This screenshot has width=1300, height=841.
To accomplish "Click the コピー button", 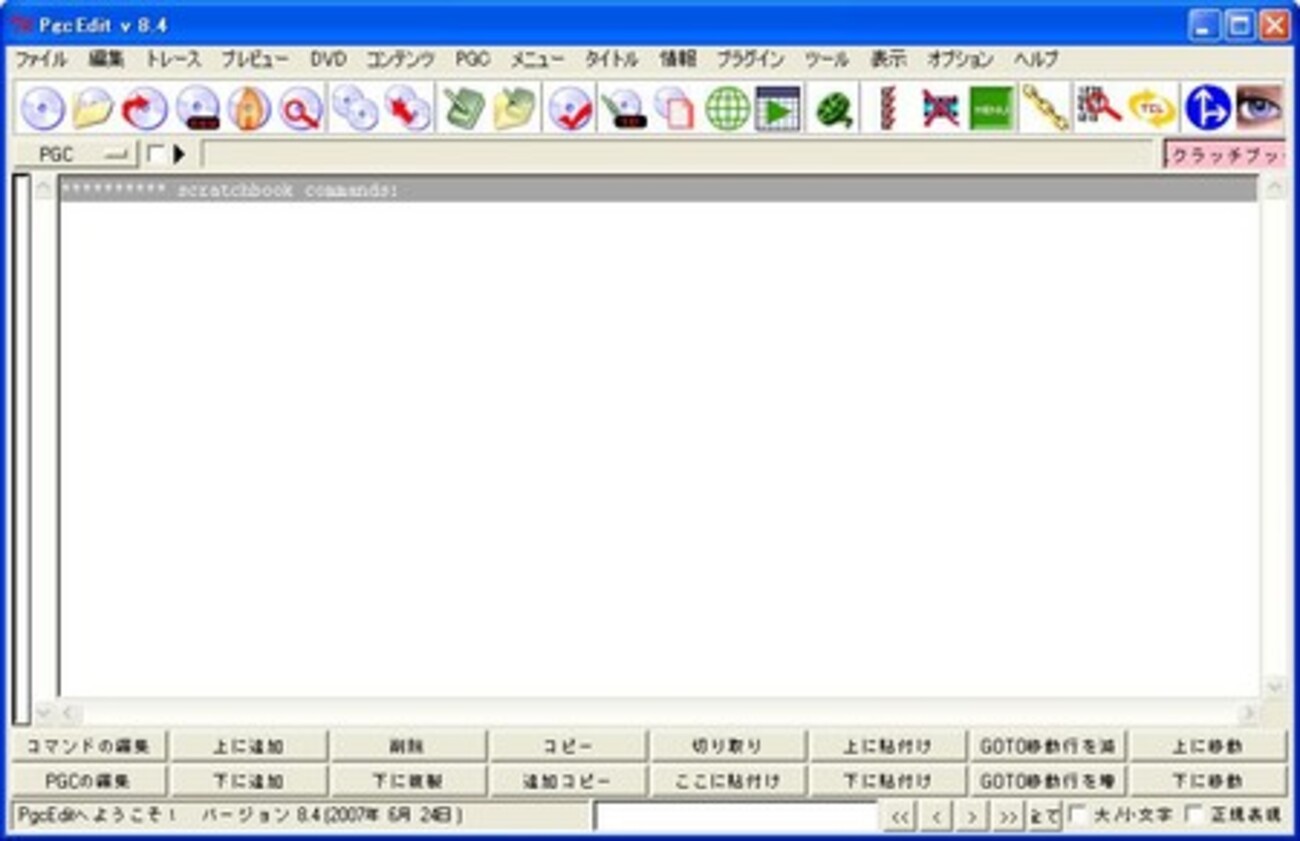I will point(567,746).
